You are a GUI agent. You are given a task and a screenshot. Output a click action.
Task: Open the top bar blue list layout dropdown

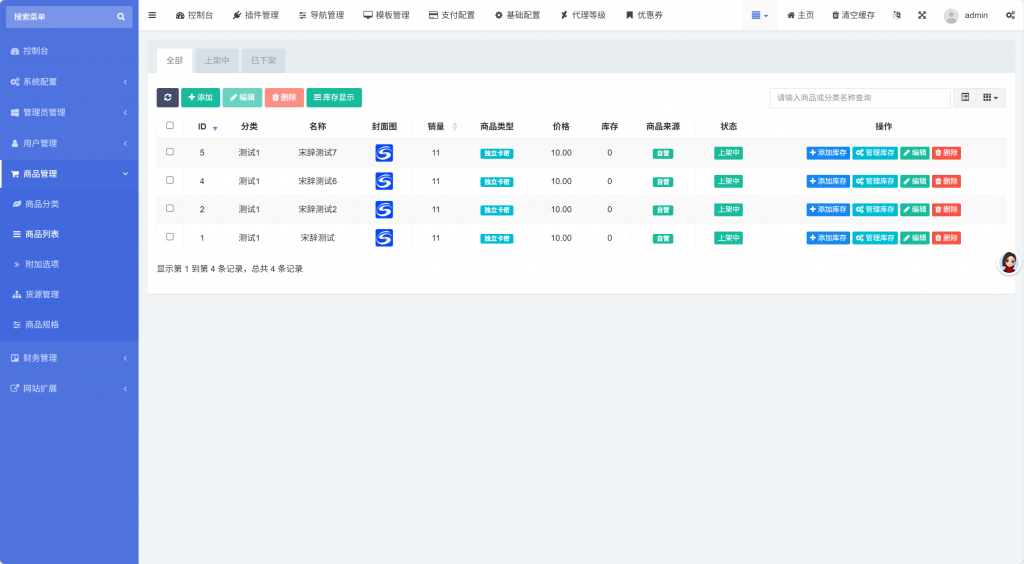(760, 15)
